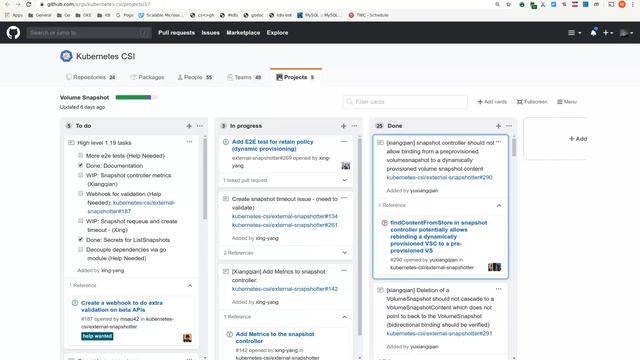Open the plus create-new menu

coord(608,33)
